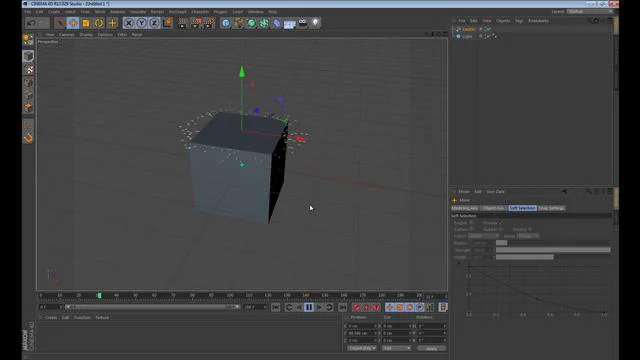Add a light with the bulb icon

pos(316,23)
